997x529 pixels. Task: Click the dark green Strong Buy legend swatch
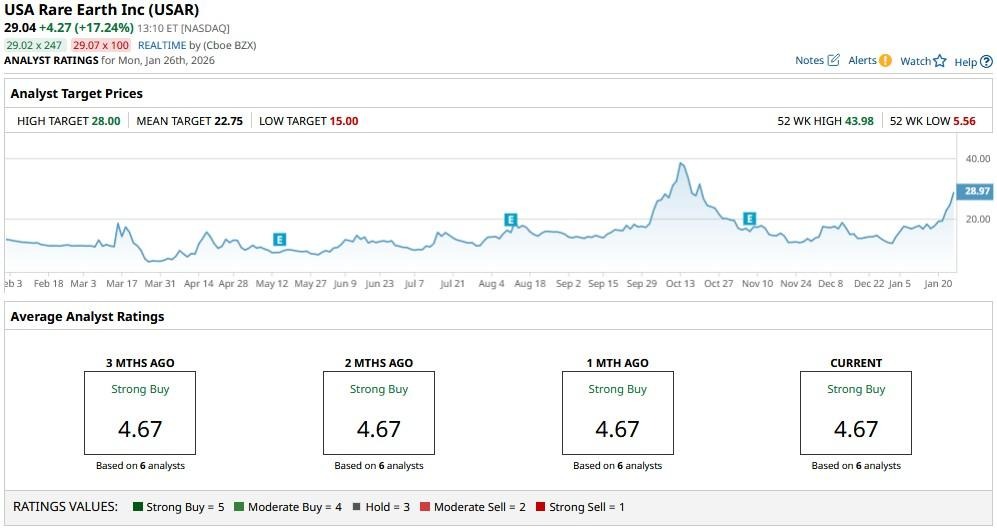click(x=137, y=507)
